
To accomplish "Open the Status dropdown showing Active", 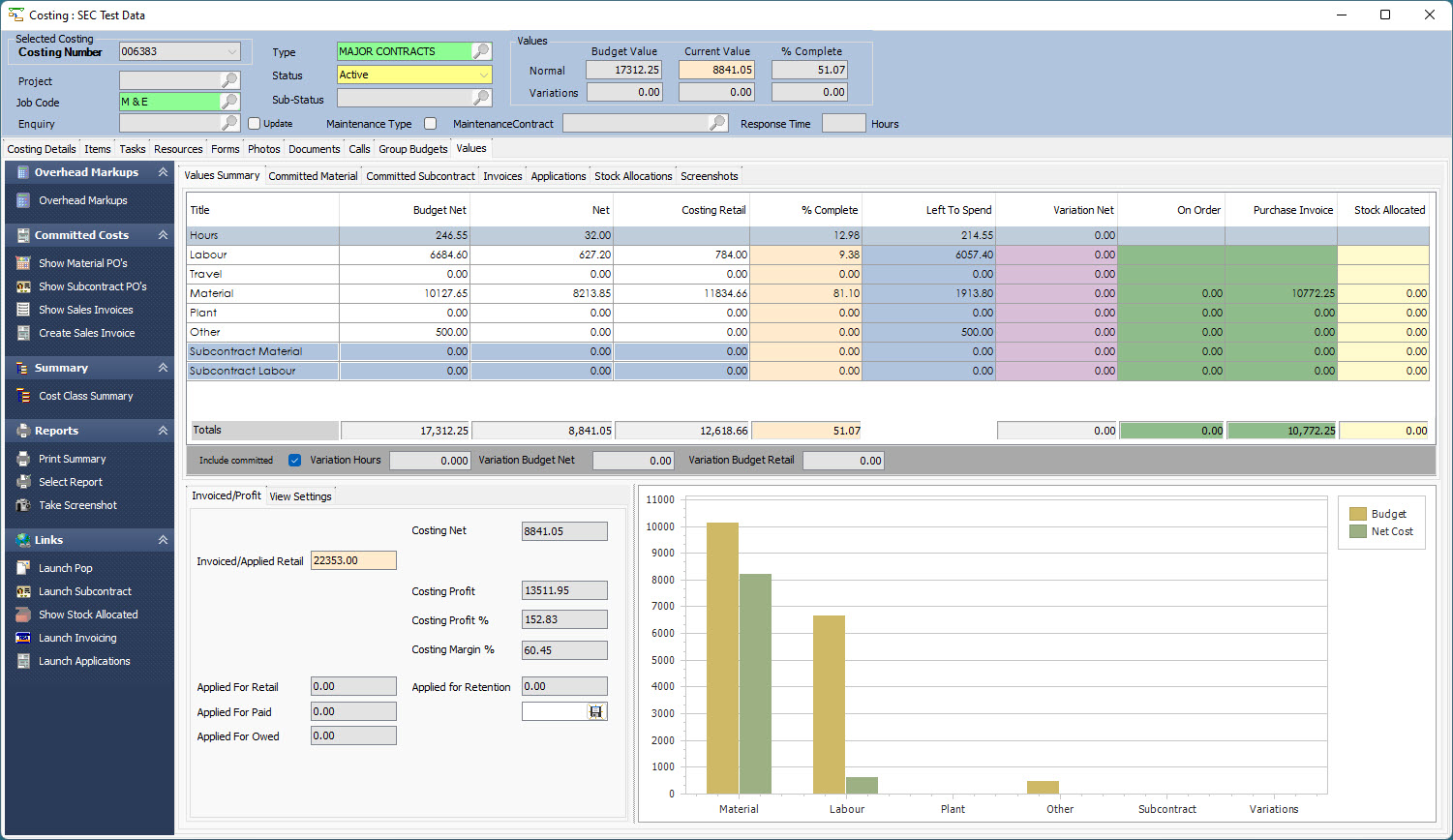I will (x=483, y=75).
